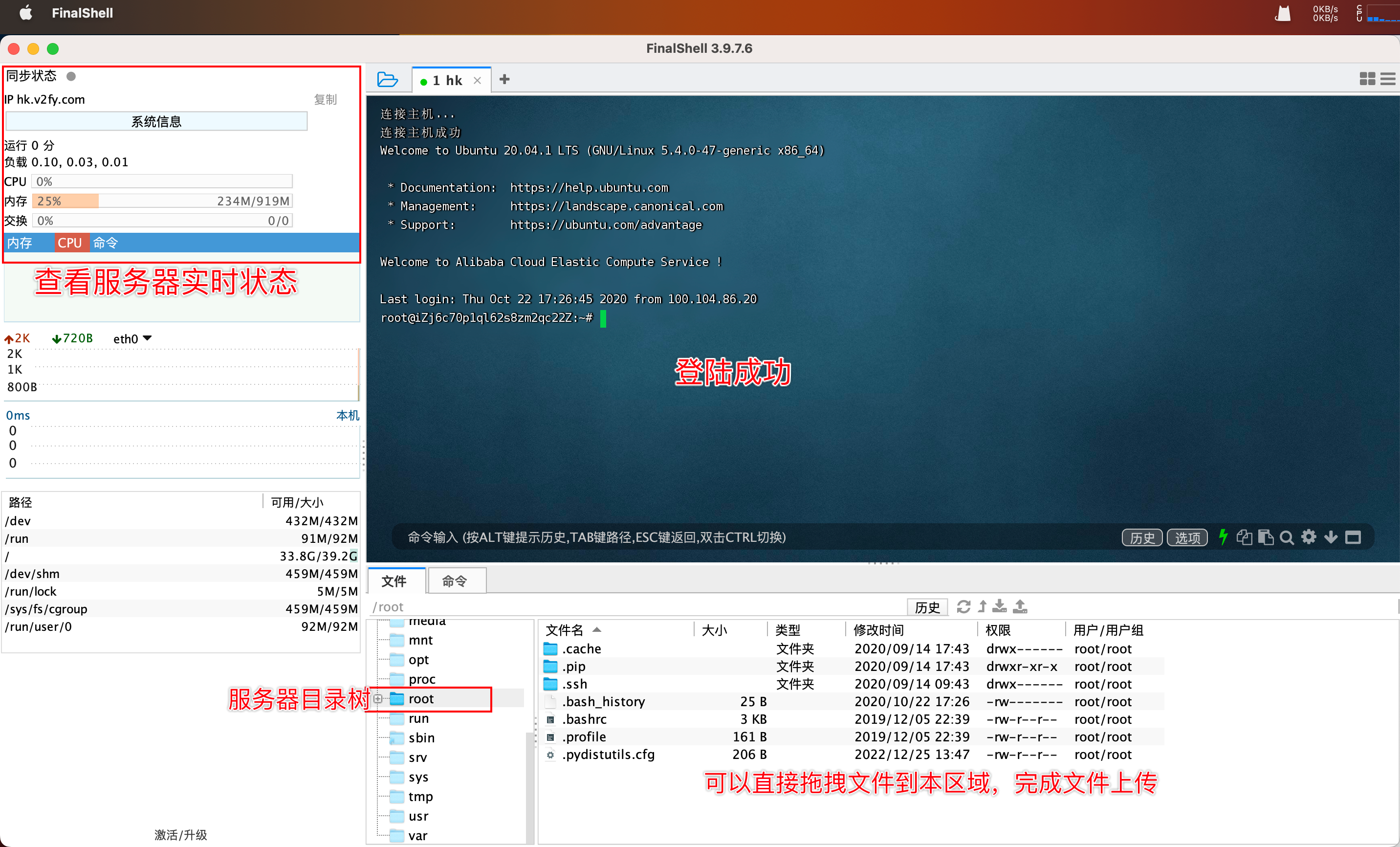
Task: Switch to grid layout view icon
Action: tap(1367, 79)
